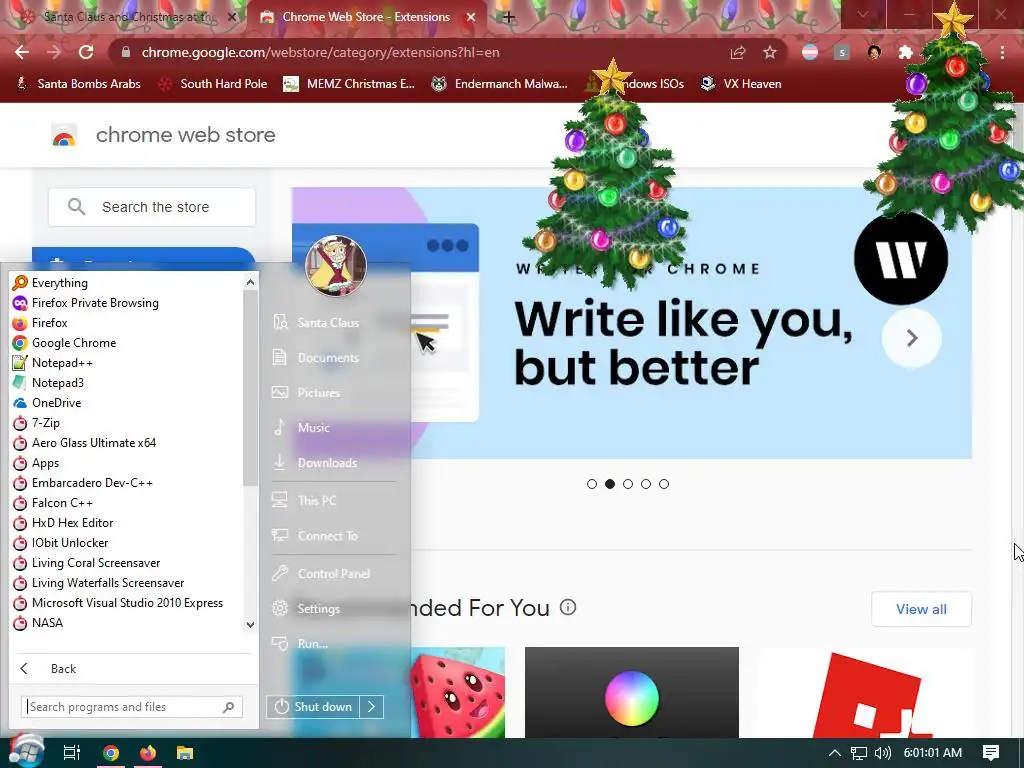This screenshot has height=768, width=1024.
Task: Click the taskbar clock showing 6:01:01 AM
Action: pos(933,753)
